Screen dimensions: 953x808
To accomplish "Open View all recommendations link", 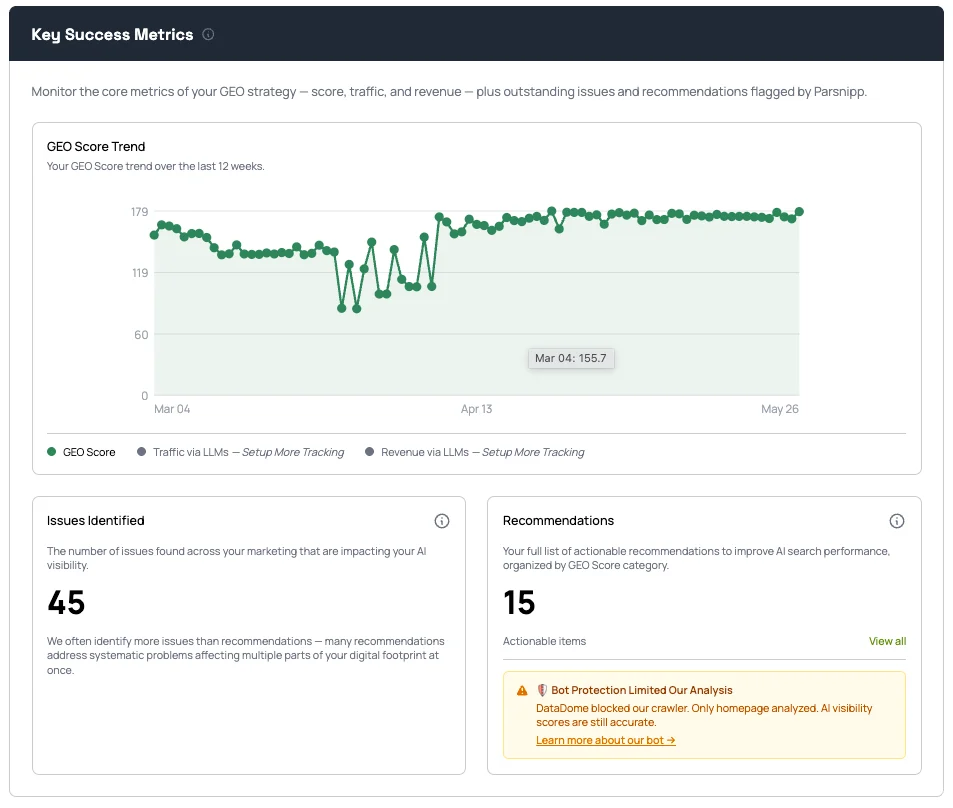I will click(887, 641).
